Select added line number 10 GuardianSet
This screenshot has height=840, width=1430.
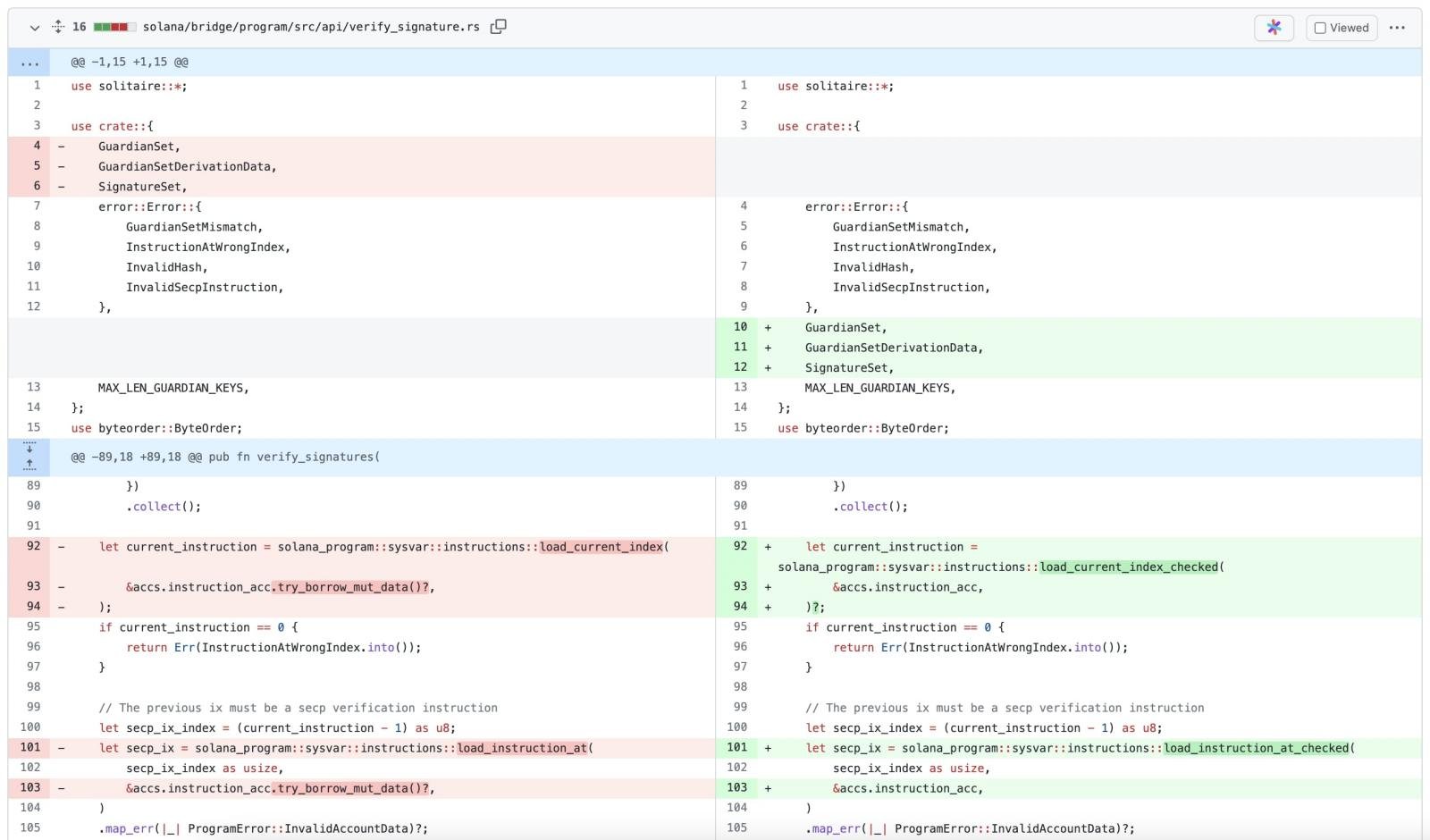pyautogui.click(x=740, y=327)
